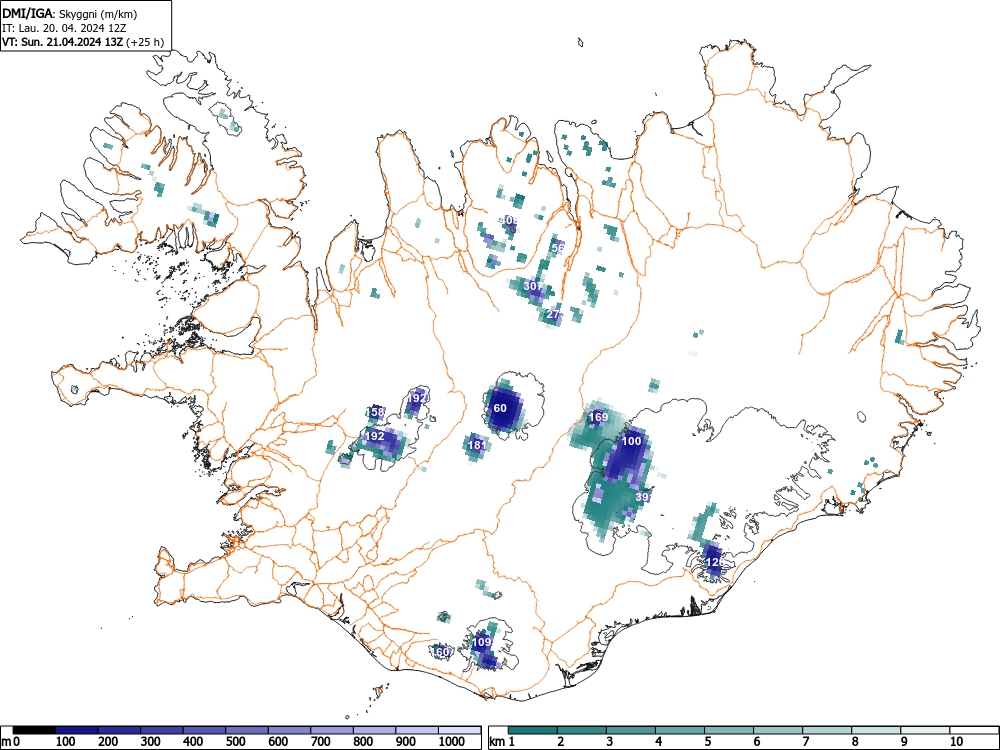Click the '(+25 h)' forecast offset text
Screen dimensions: 1000x750
[x=145, y=42]
